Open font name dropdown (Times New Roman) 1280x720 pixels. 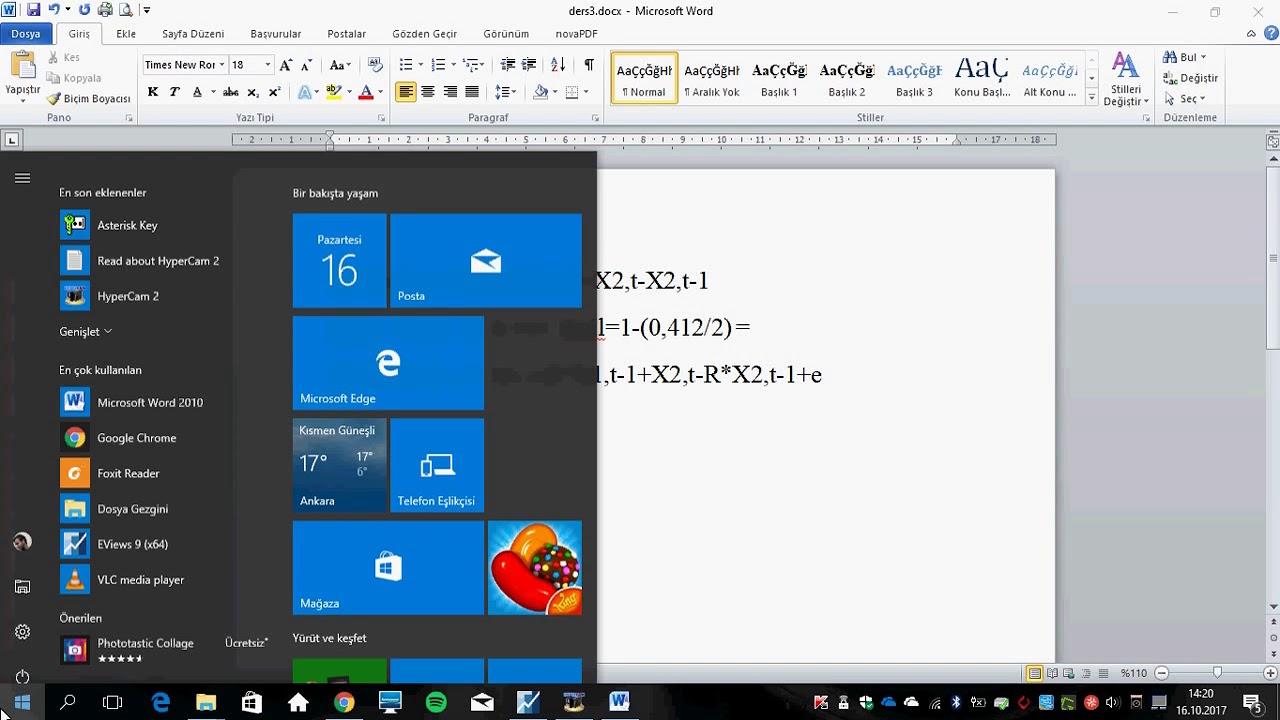tap(222, 65)
